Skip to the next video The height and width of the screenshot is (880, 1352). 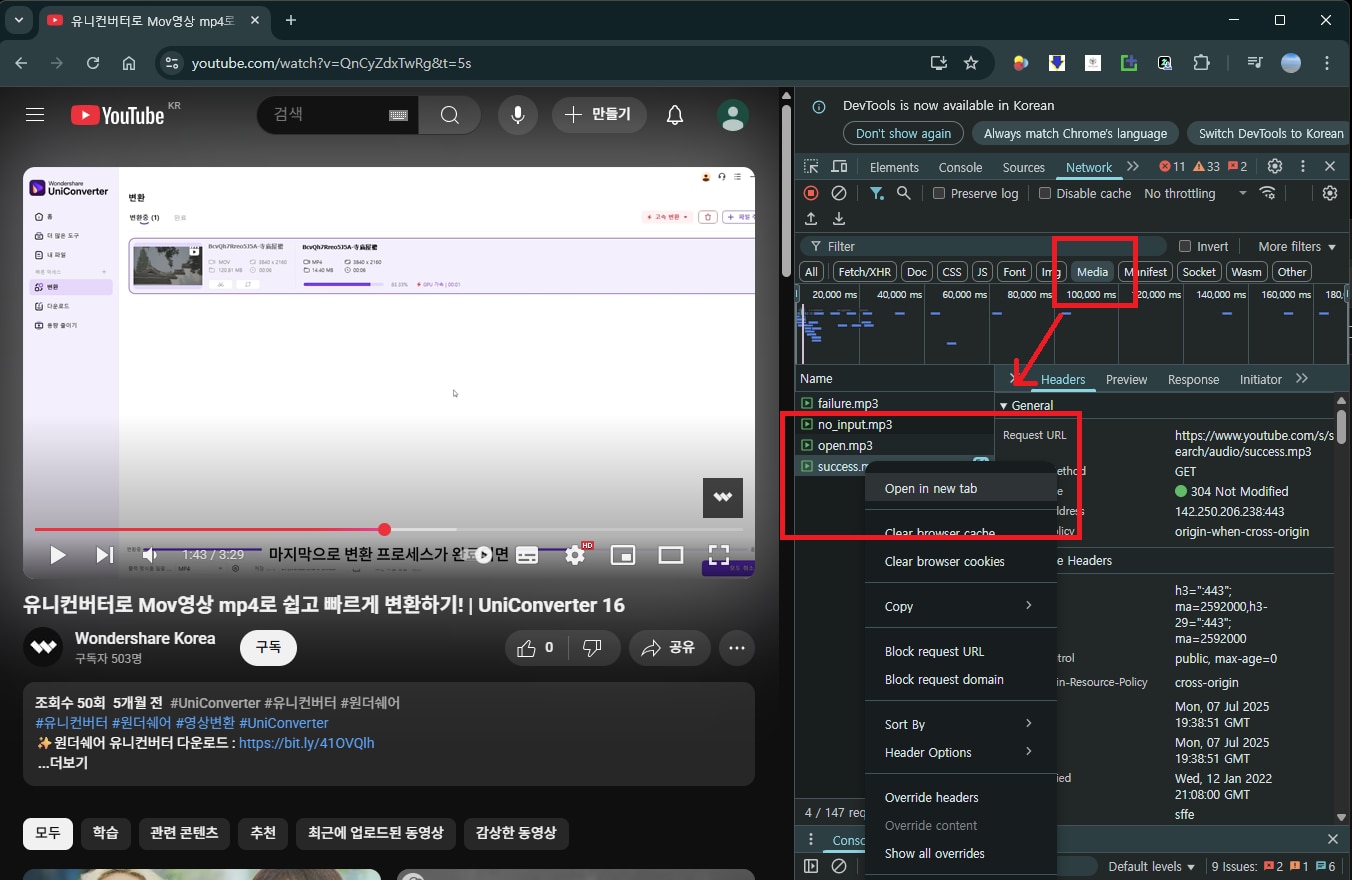pyautogui.click(x=104, y=555)
